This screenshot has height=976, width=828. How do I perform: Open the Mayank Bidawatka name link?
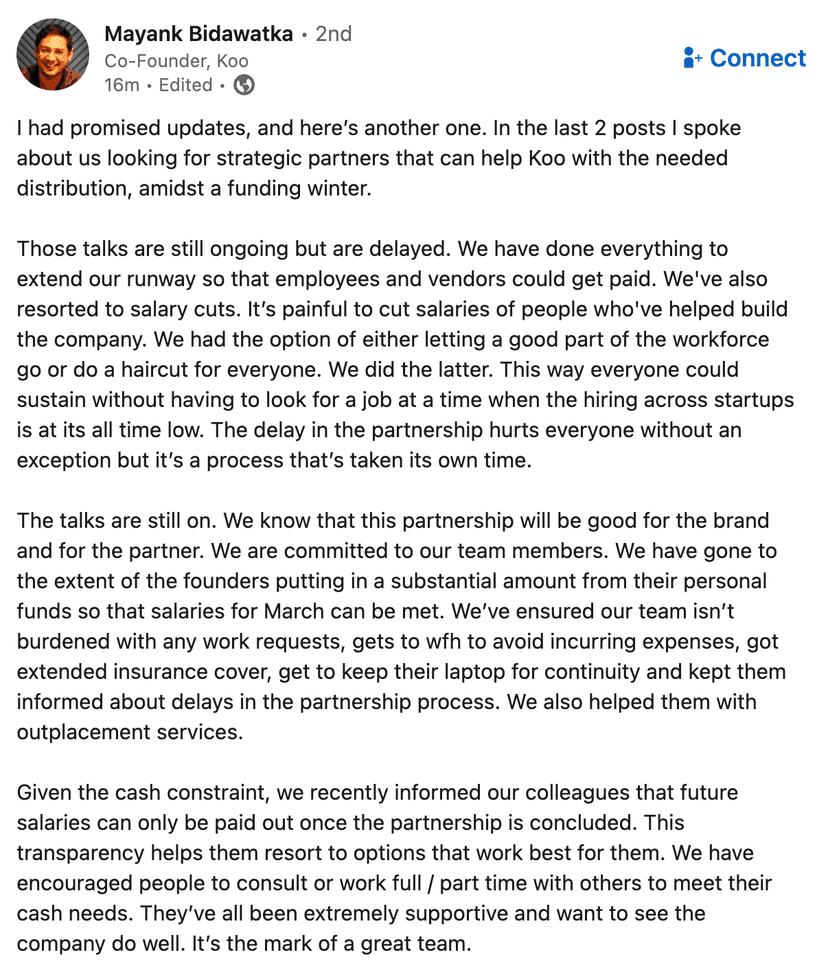[x=198, y=34]
